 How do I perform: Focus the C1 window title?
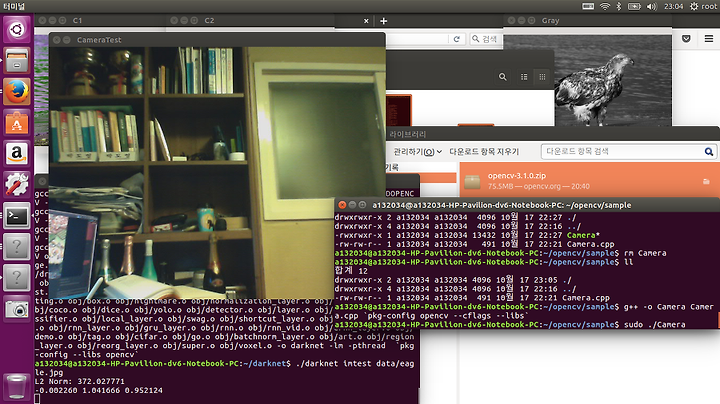tap(77, 21)
